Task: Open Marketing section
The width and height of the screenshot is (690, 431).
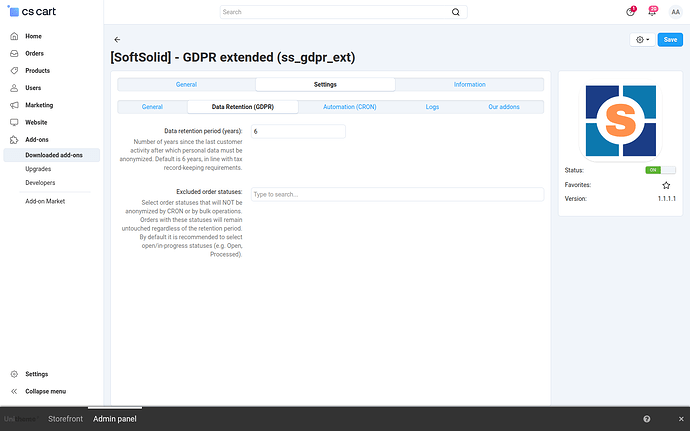Action: pyautogui.click(x=39, y=105)
